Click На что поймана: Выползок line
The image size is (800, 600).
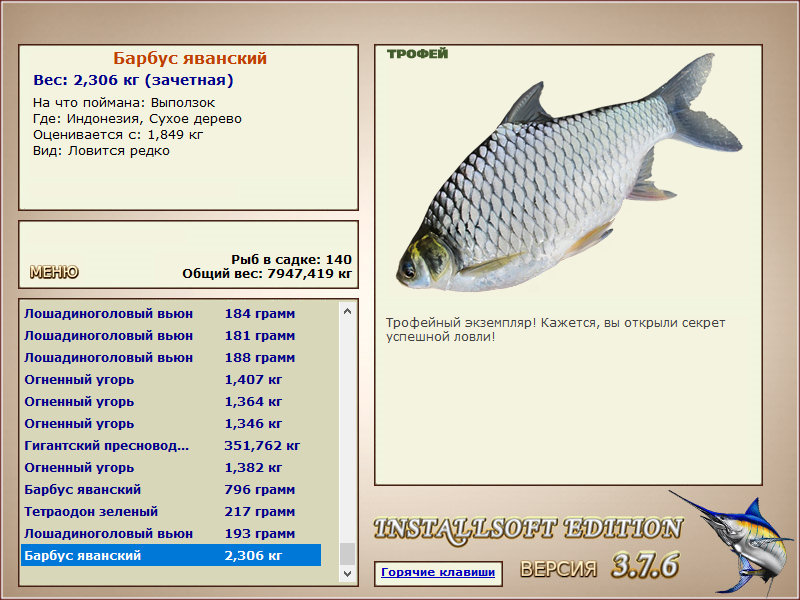124,103
